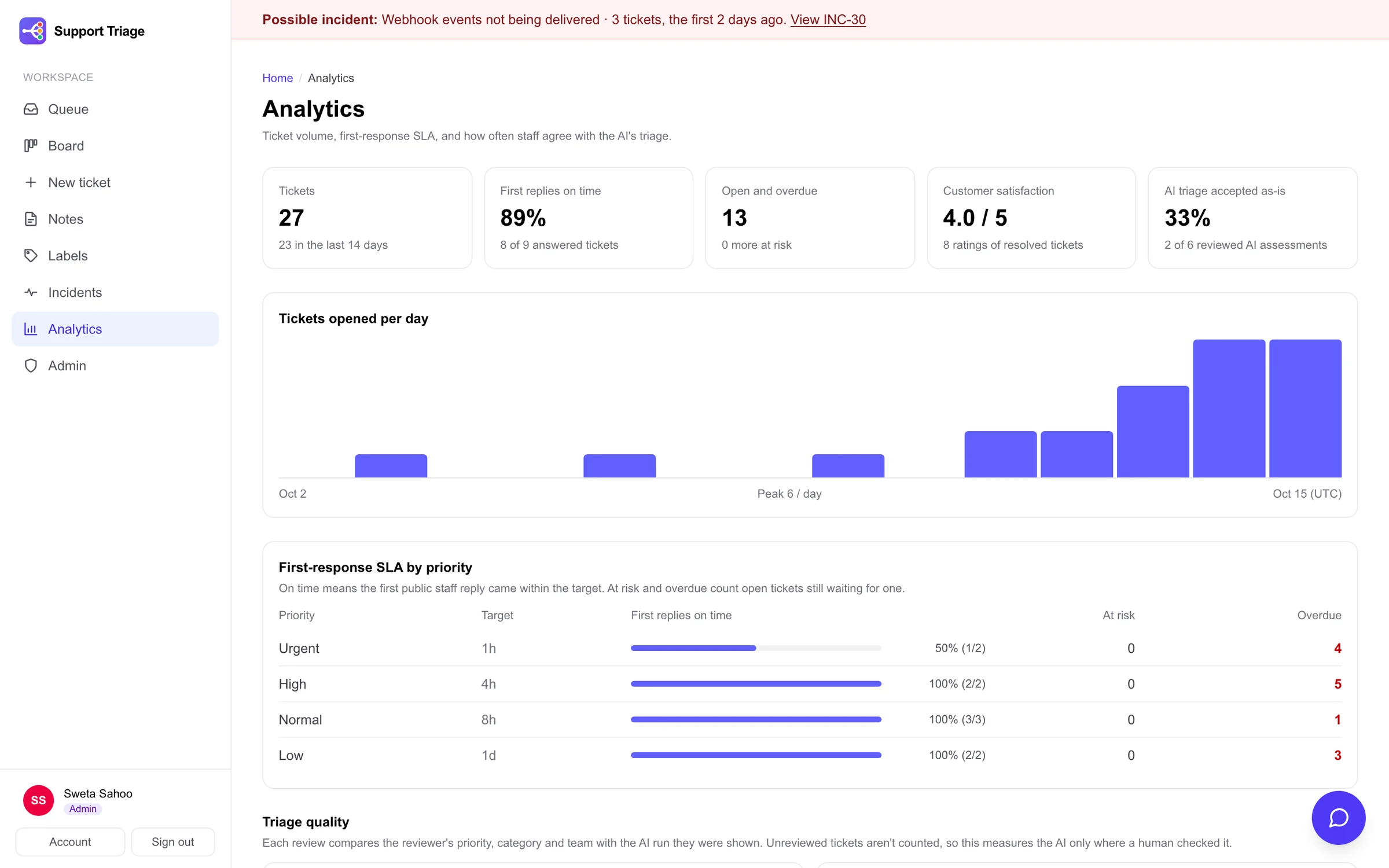Click the Urgent first-reply progress bar
This screenshot has height=868, width=1389.
coord(756,648)
